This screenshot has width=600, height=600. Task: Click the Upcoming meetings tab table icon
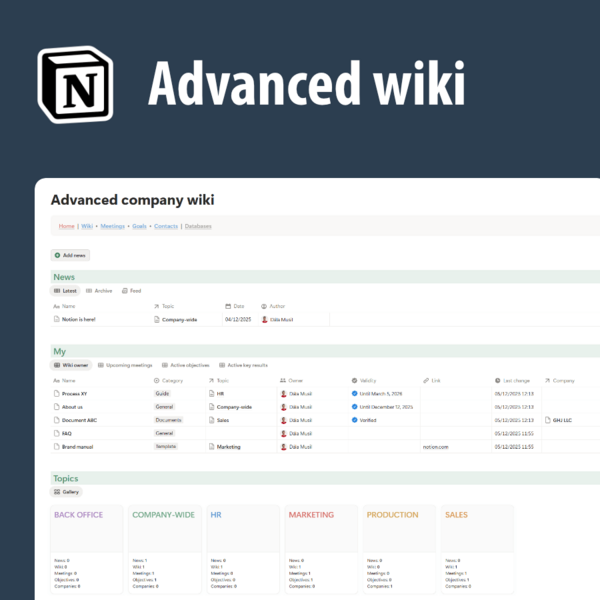point(101,365)
